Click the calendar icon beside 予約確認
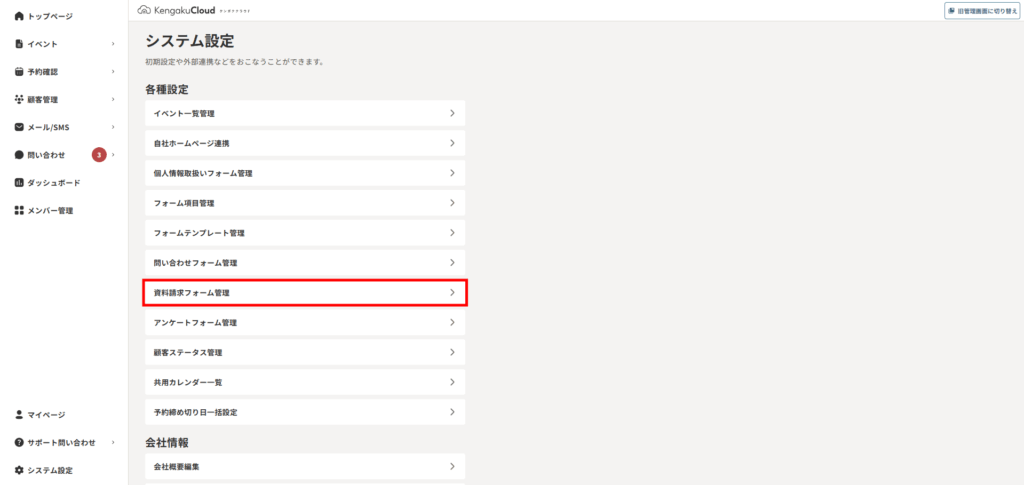The image size is (1024, 485). pos(19,72)
